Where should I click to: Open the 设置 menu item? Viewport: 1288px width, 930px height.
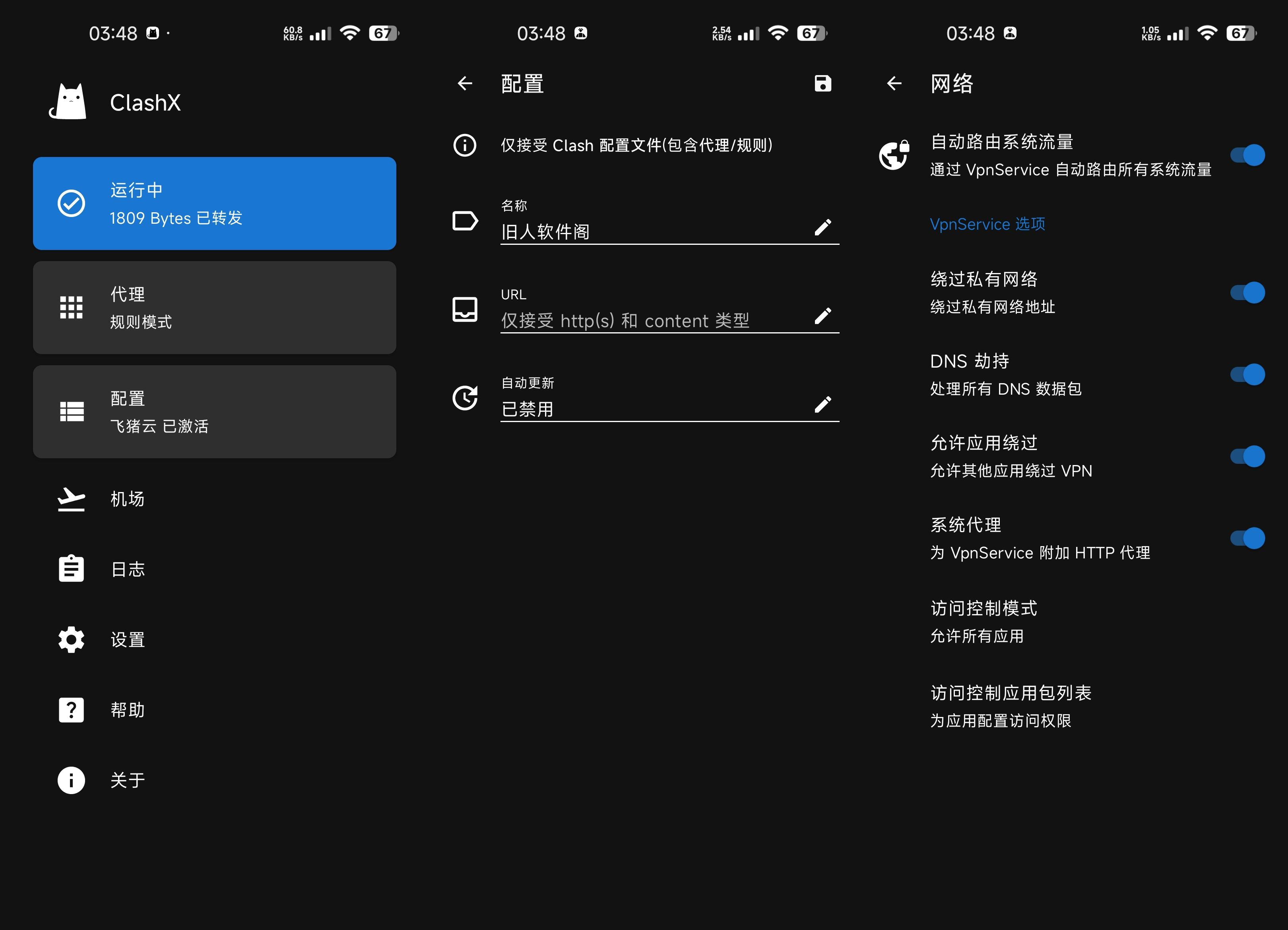pos(215,639)
